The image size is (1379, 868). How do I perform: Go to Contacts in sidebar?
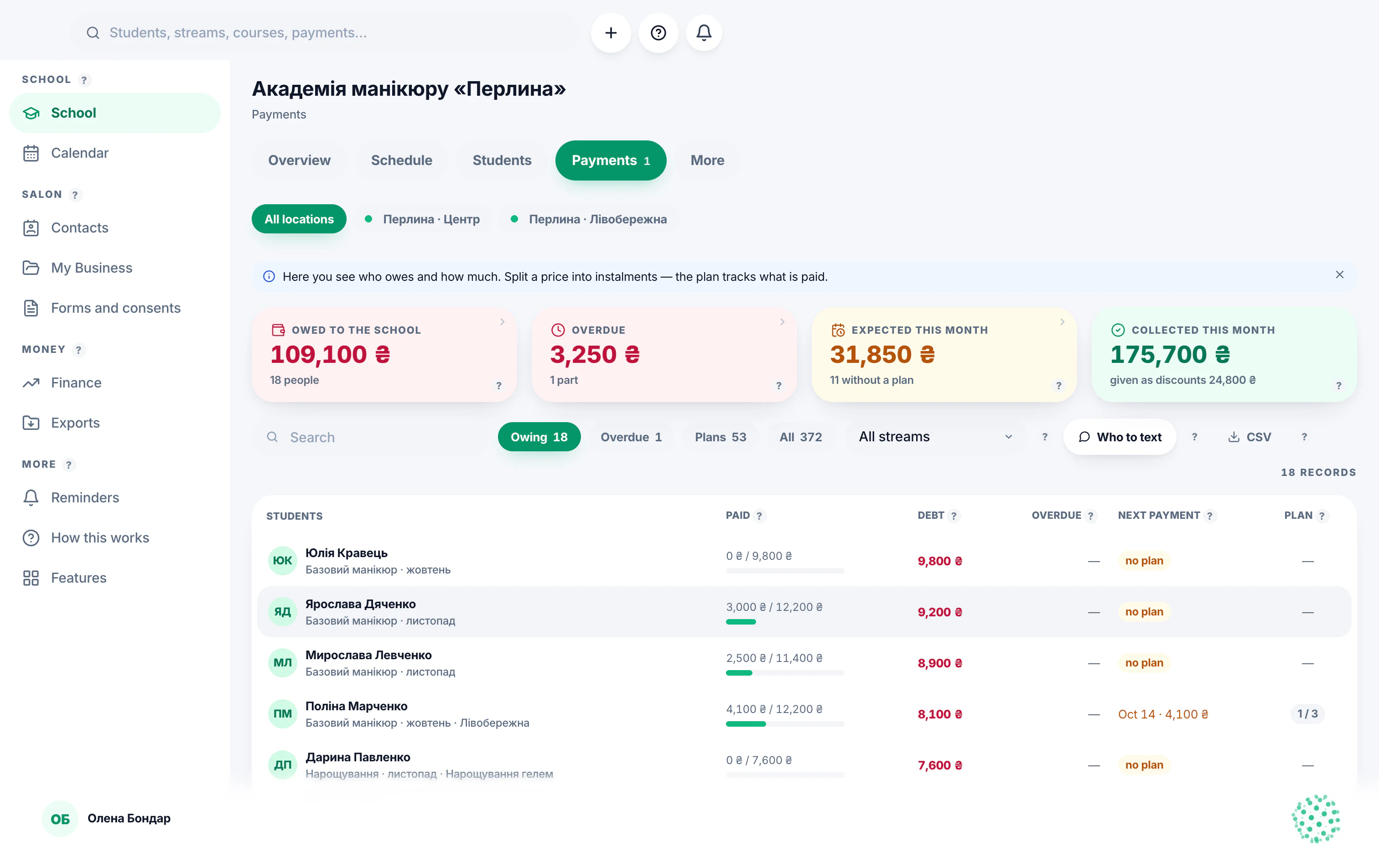[114, 228]
